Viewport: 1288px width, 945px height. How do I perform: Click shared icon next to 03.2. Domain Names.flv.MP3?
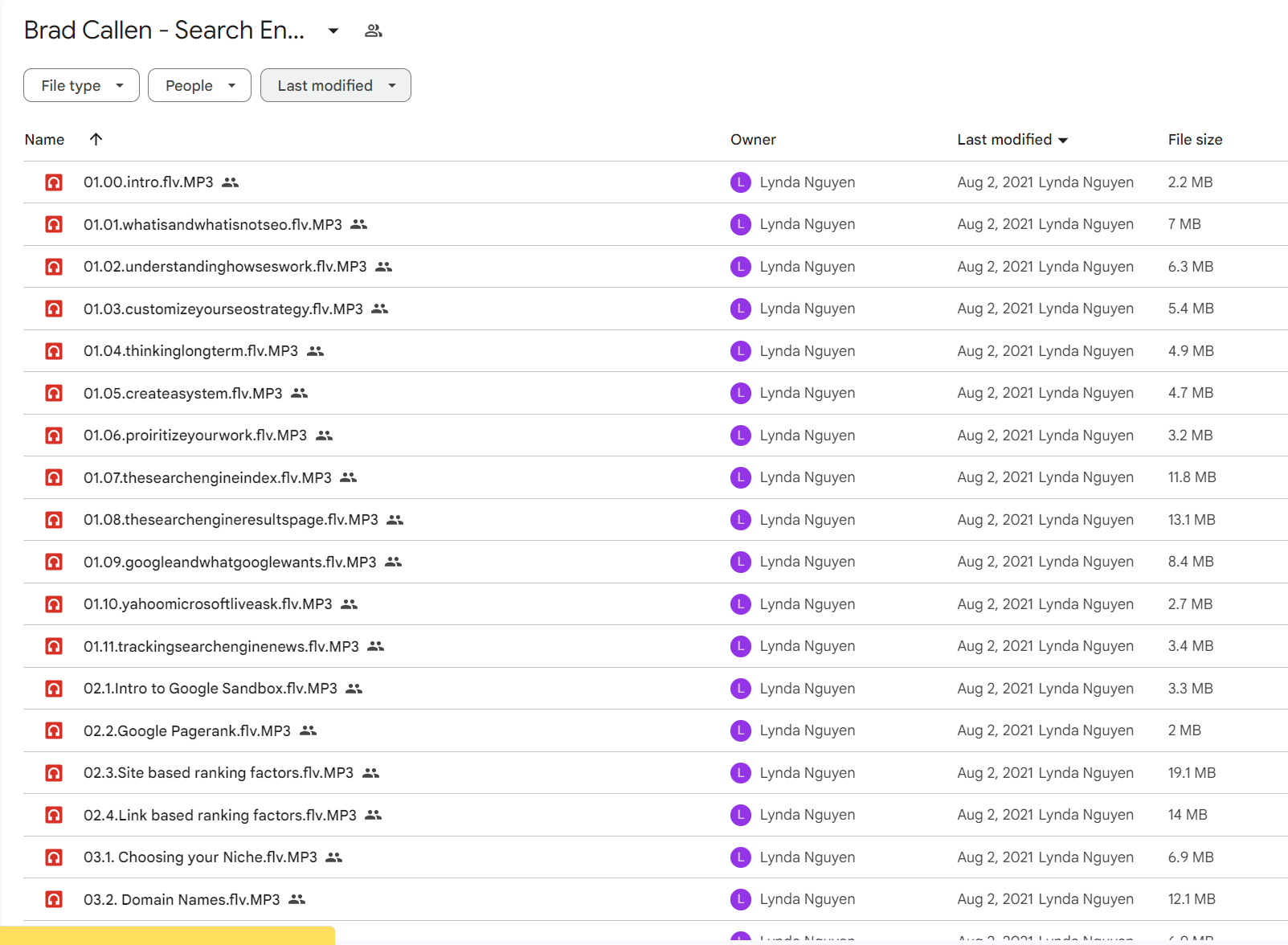pyautogui.click(x=297, y=899)
